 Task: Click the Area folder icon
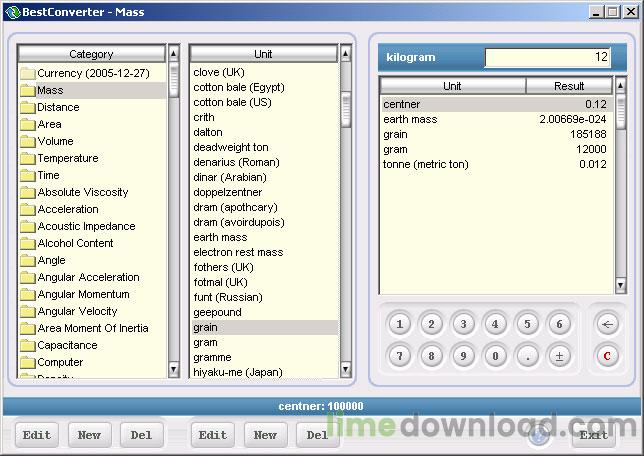point(28,124)
